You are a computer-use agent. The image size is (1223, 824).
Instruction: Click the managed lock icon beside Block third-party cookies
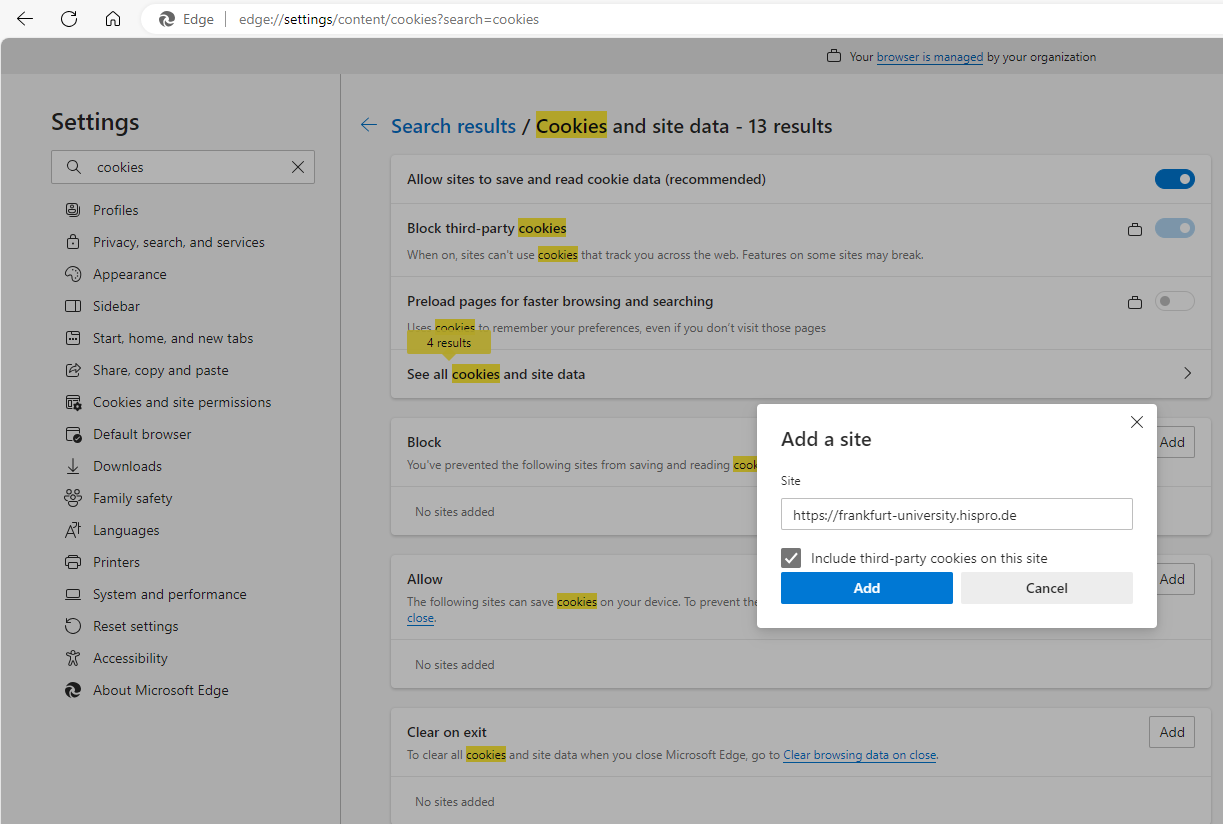(1134, 229)
